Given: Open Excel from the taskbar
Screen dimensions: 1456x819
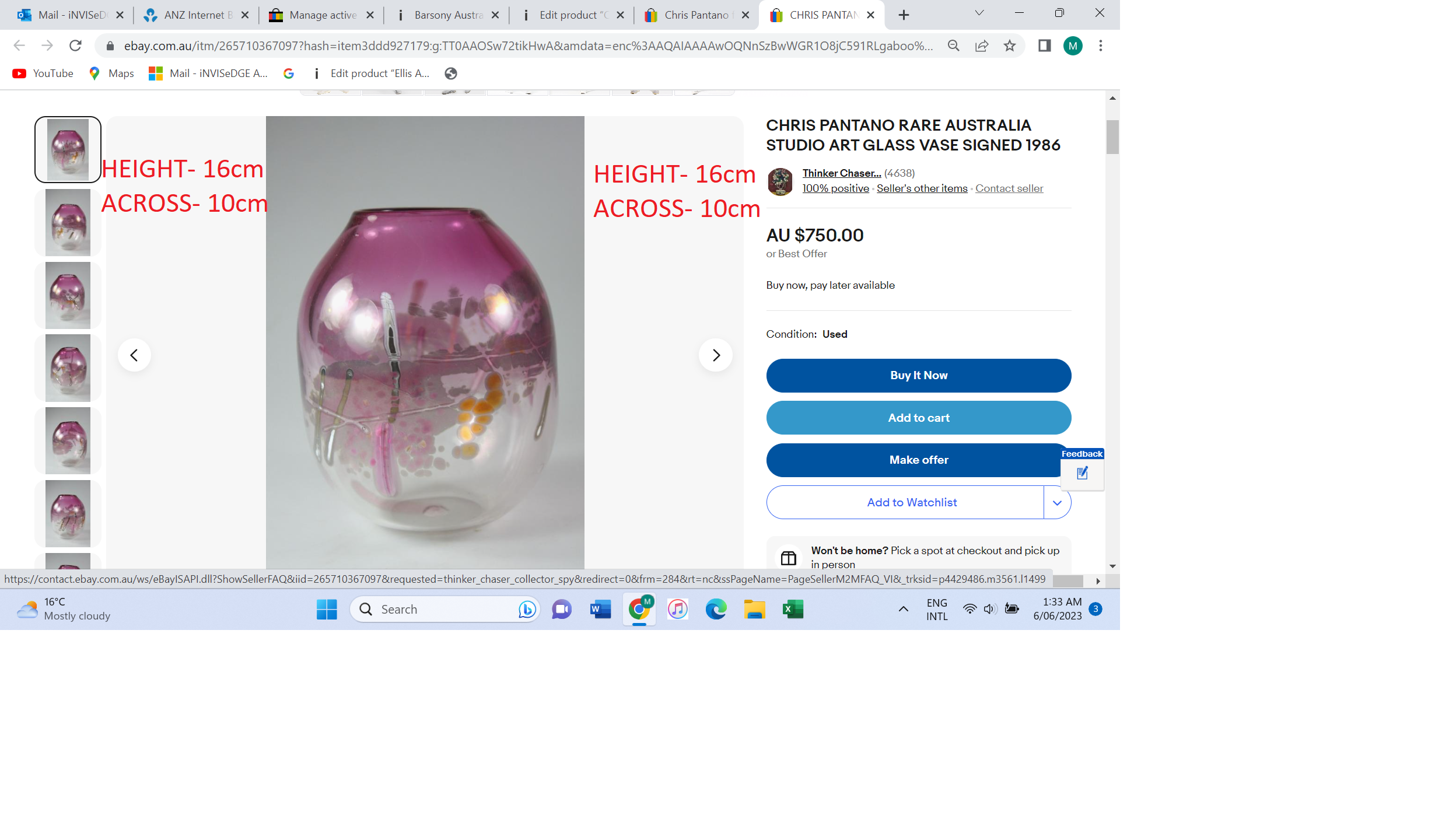Looking at the screenshot, I should 793,609.
